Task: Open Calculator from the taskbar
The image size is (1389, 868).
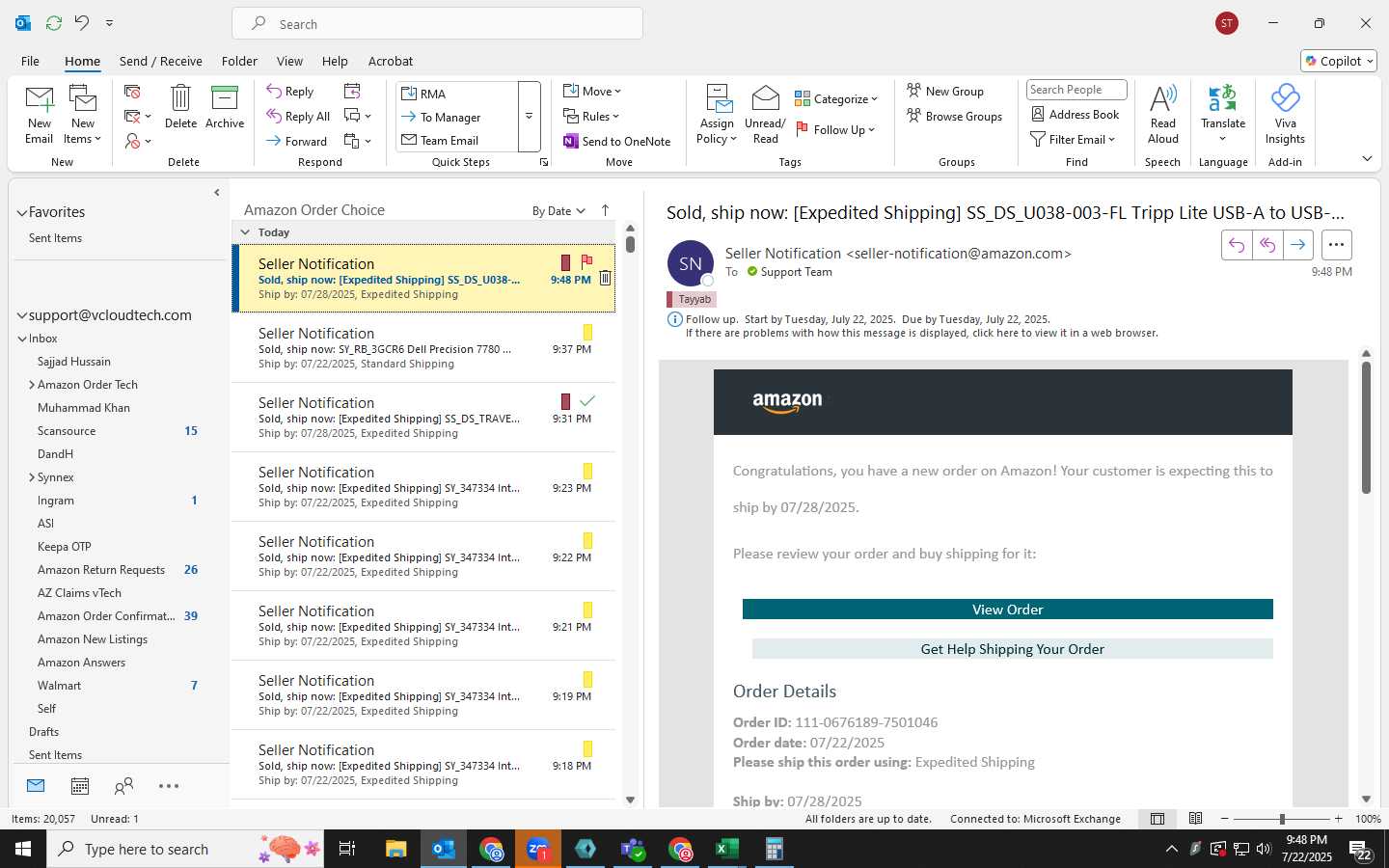Action: click(774, 849)
